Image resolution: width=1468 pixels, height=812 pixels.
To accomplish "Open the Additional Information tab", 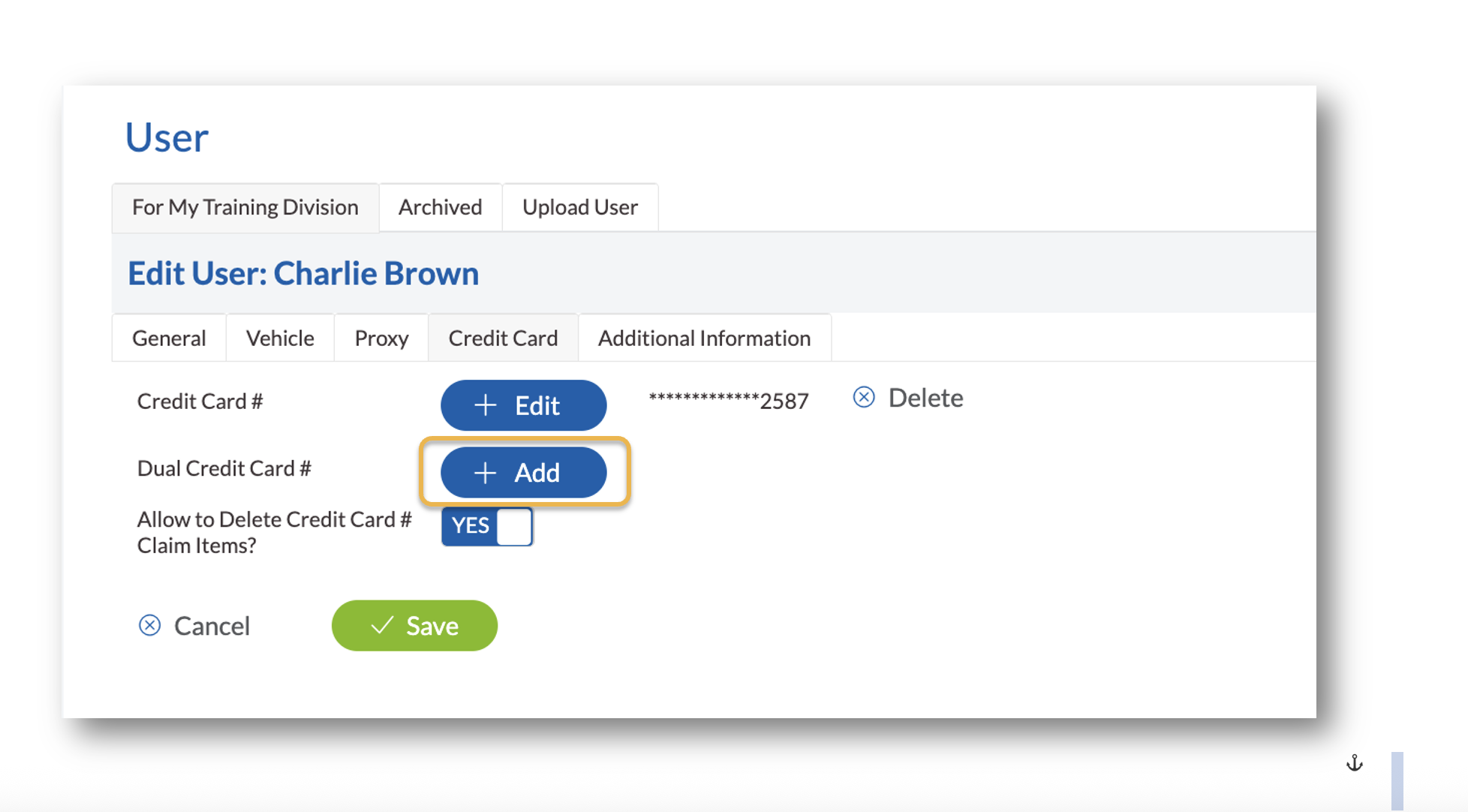I will tap(704, 338).
